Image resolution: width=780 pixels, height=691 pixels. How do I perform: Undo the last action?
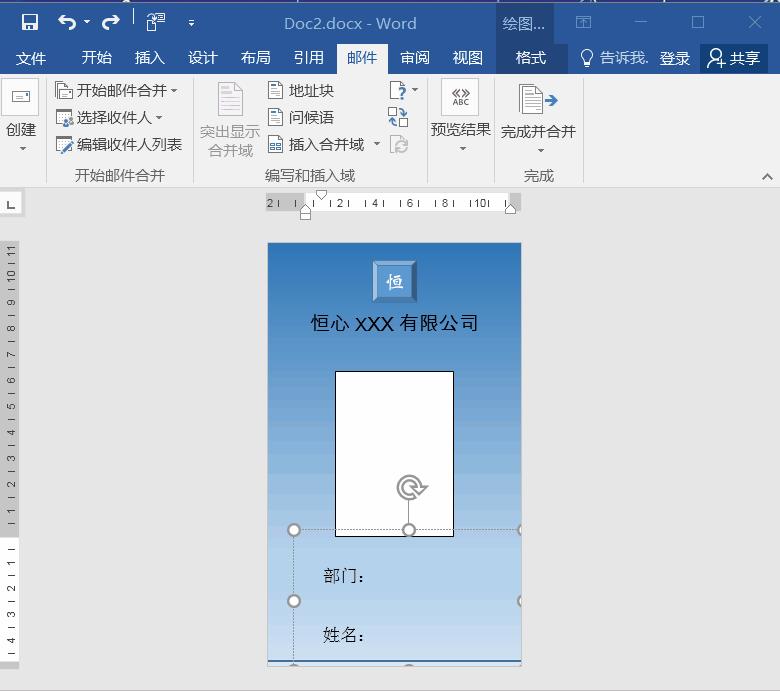pyautogui.click(x=67, y=22)
